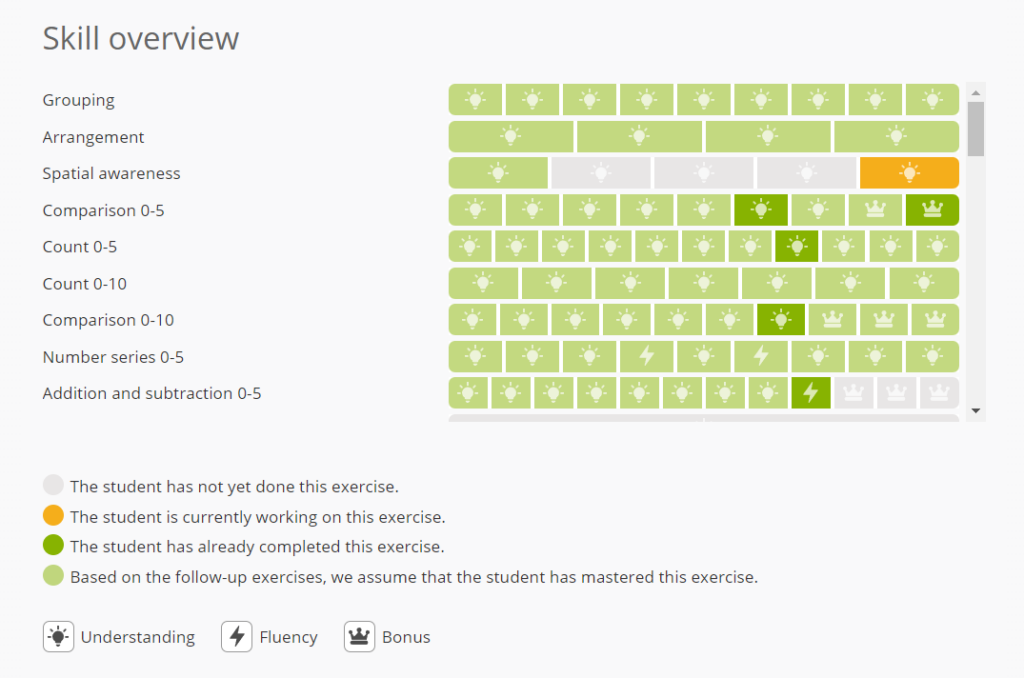Image resolution: width=1024 pixels, height=678 pixels.
Task: Select the first grey exercise in Spatial awareness row
Action: [x=601, y=173]
